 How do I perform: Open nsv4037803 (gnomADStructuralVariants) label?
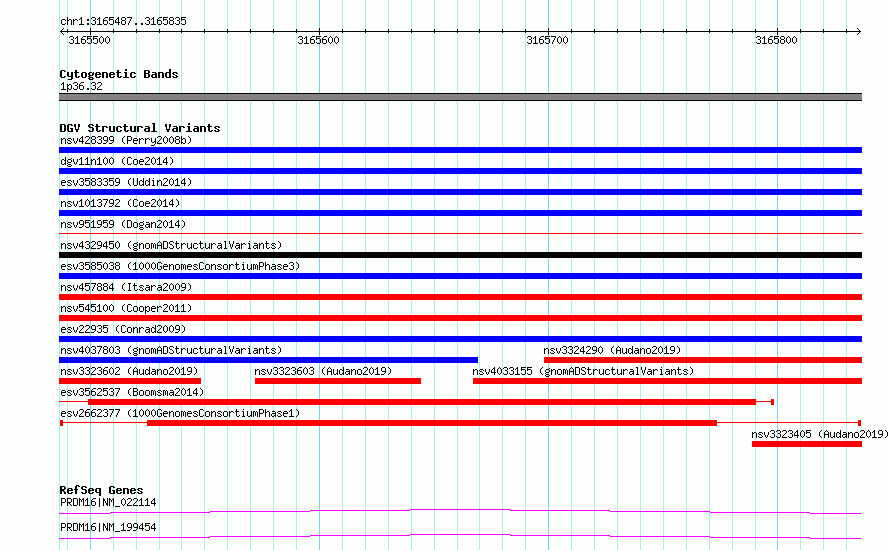pos(171,350)
